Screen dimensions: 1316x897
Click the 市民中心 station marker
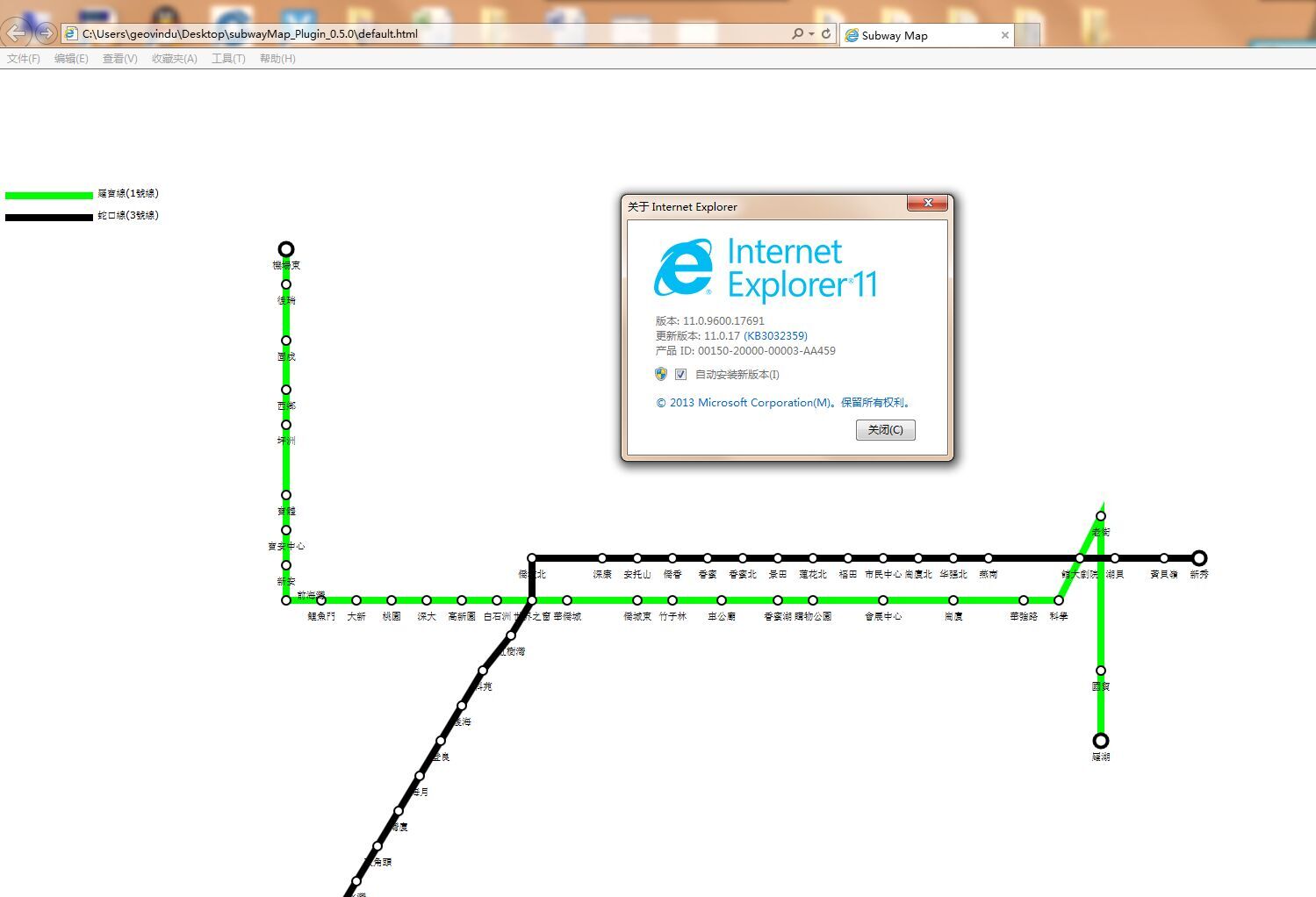[x=883, y=558]
